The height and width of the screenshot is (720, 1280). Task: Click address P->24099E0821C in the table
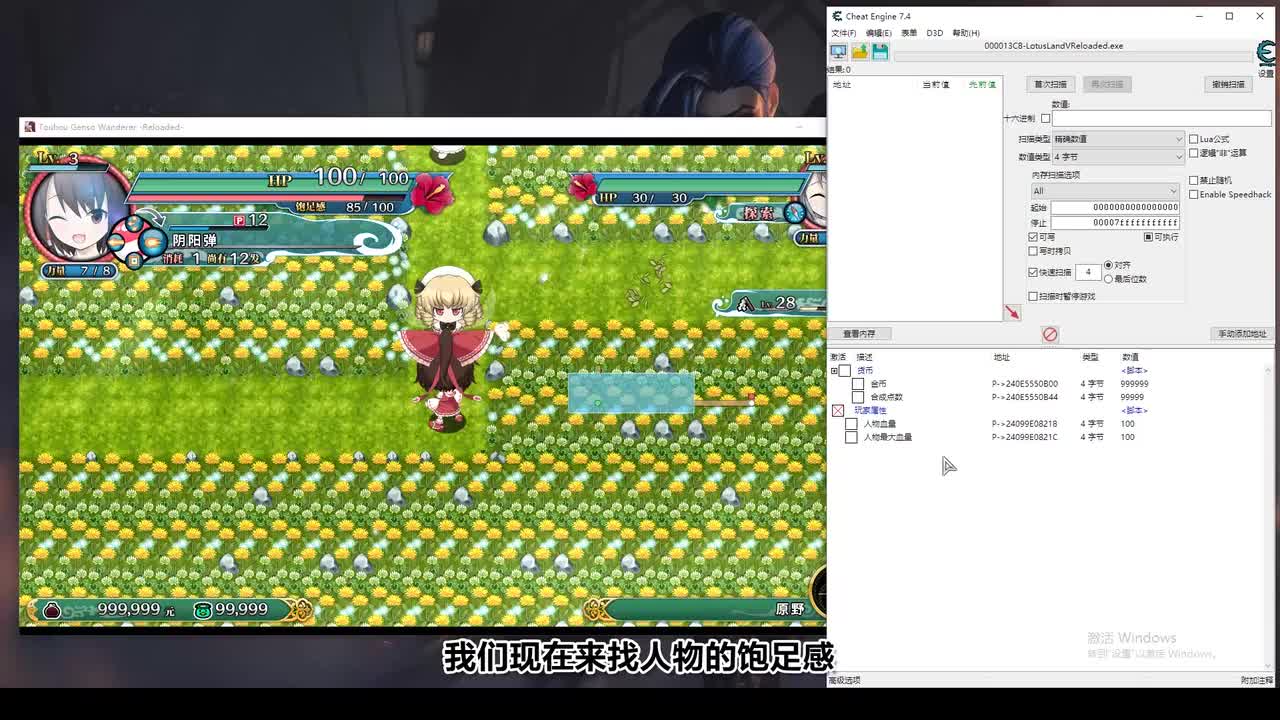[1025, 437]
